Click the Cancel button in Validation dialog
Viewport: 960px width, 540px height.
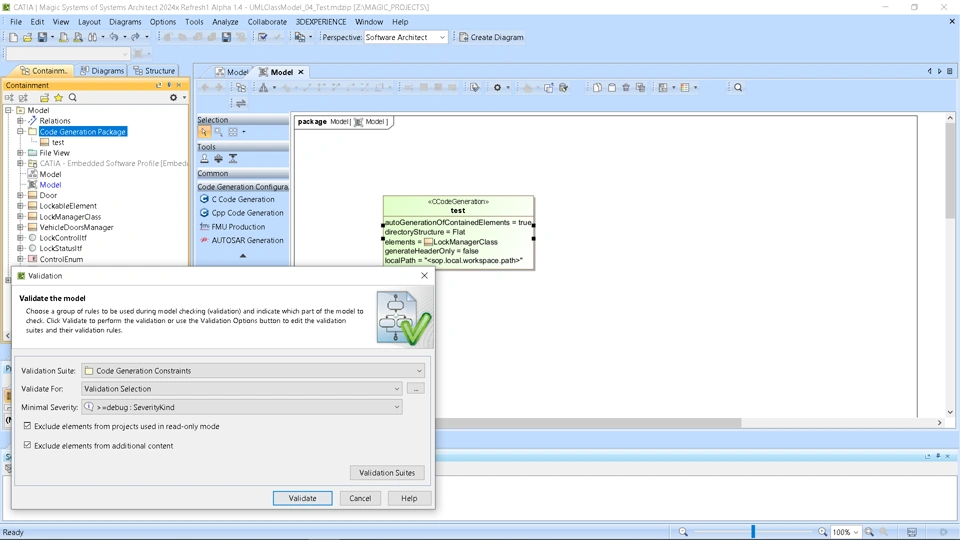tap(360, 498)
